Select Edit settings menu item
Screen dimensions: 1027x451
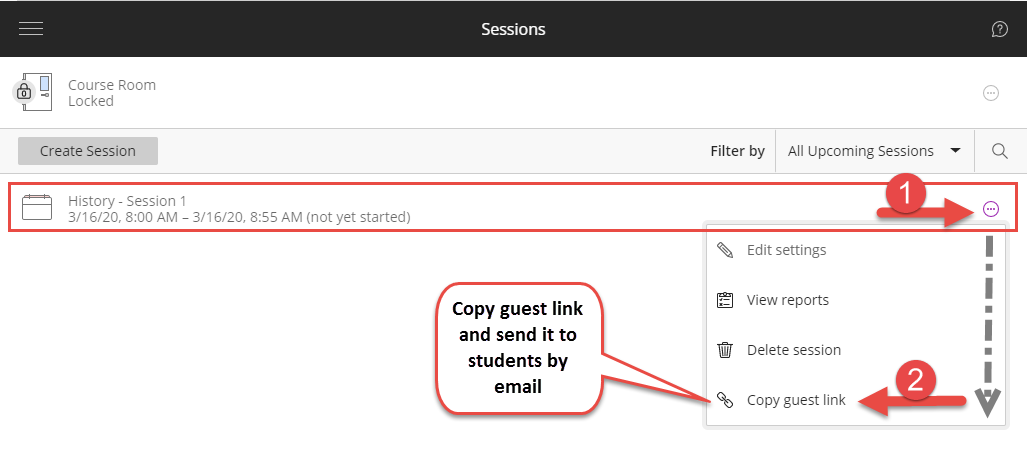[x=786, y=250]
